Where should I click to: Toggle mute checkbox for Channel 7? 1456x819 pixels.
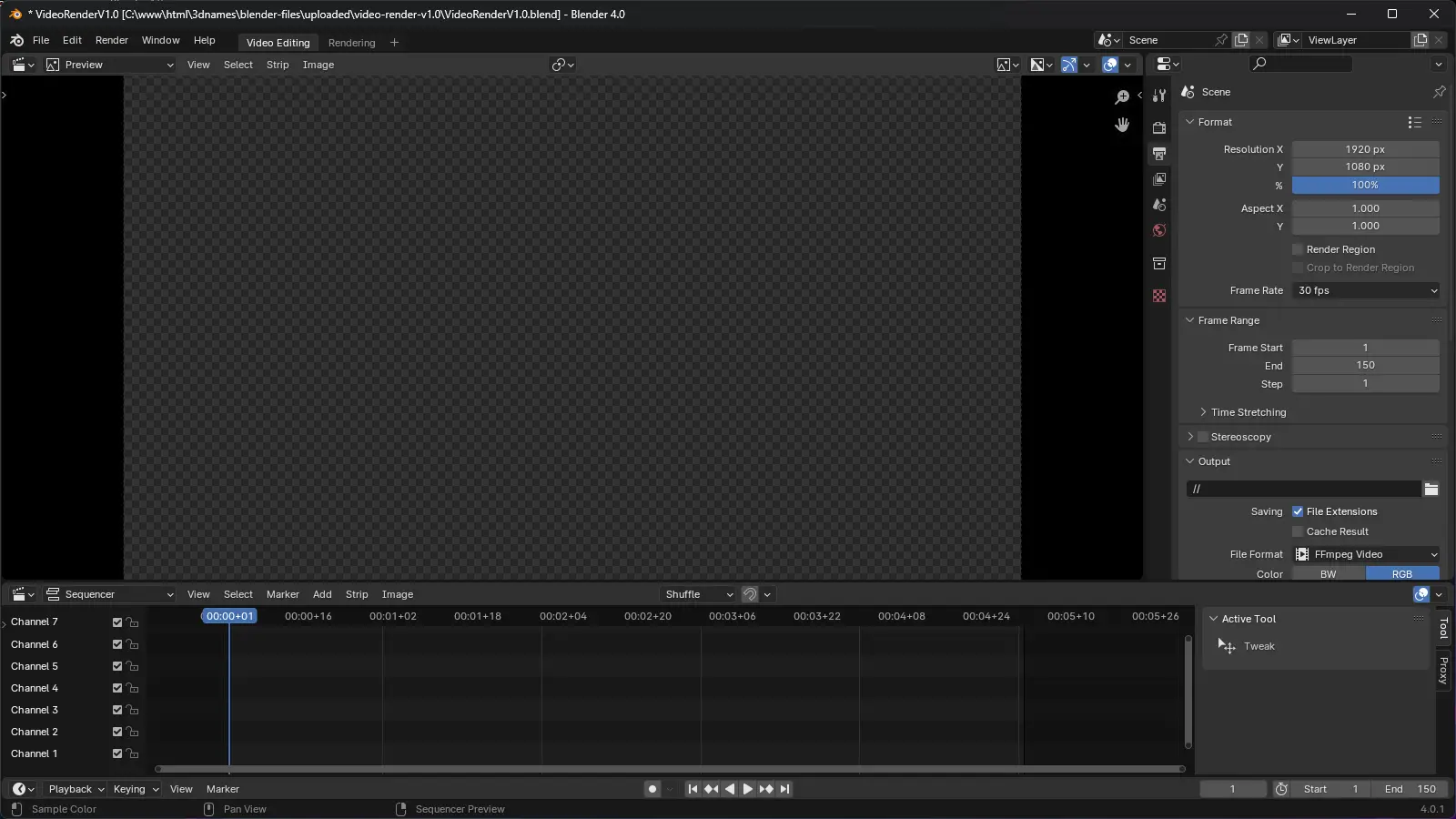(x=117, y=622)
